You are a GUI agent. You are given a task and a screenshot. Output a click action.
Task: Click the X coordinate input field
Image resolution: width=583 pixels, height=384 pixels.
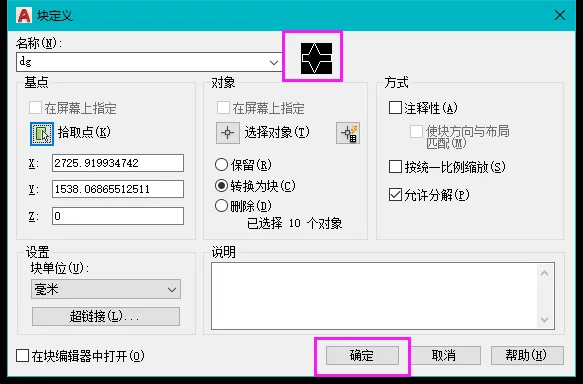pyautogui.click(x=118, y=163)
